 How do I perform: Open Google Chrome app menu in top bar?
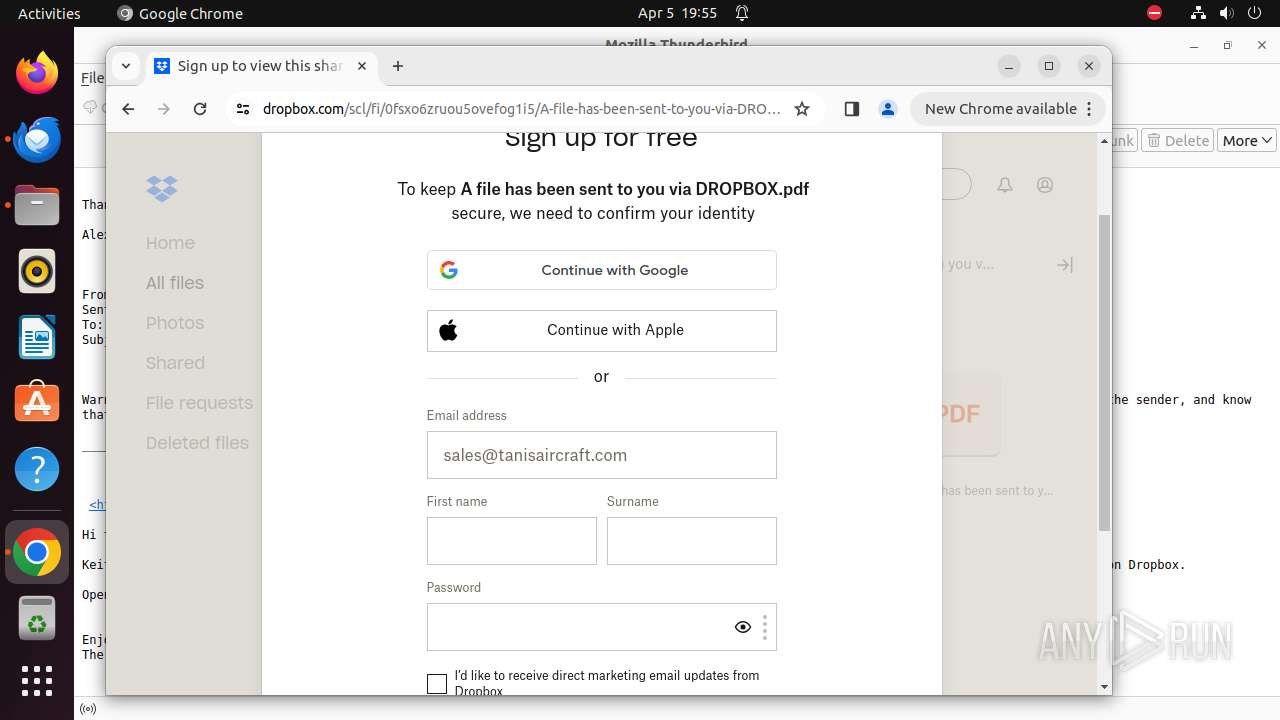[180, 13]
